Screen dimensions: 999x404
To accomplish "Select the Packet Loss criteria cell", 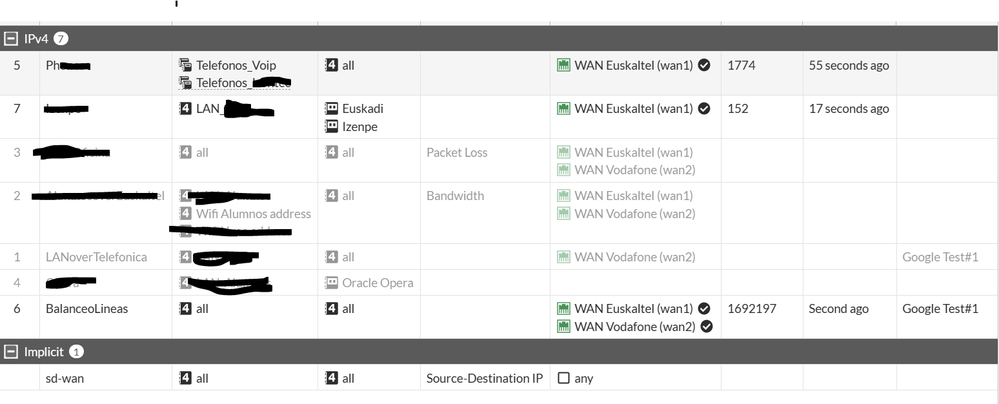I will pyautogui.click(x=457, y=153).
